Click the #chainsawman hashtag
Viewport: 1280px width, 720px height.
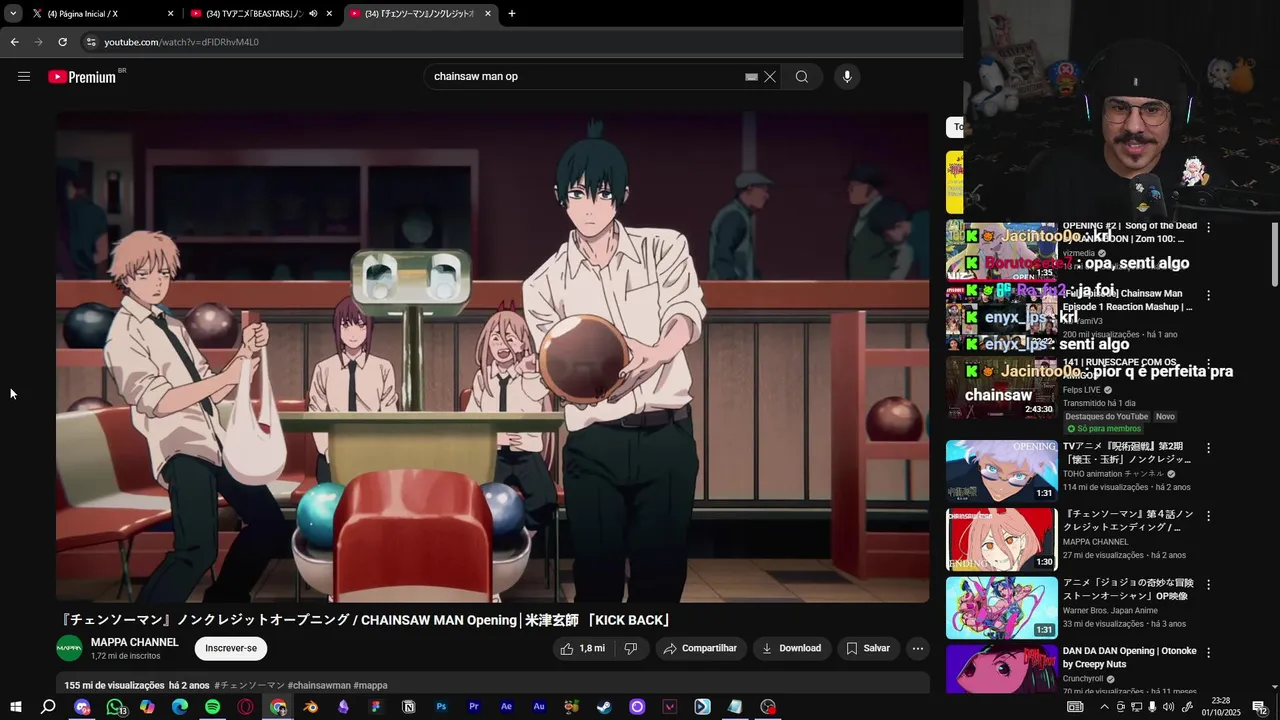[319, 685]
